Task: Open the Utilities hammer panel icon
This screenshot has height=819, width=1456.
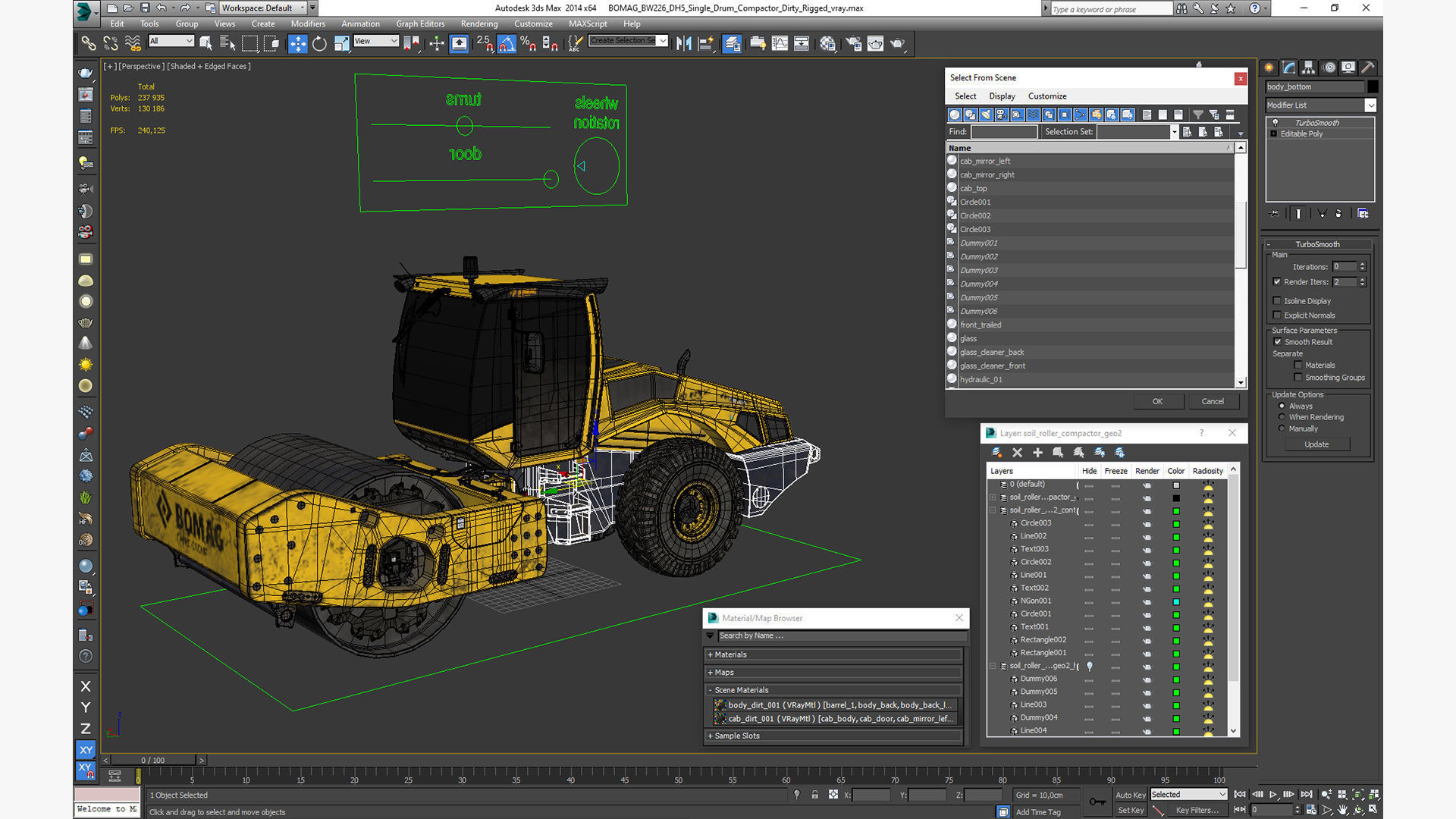Action: (x=1368, y=67)
